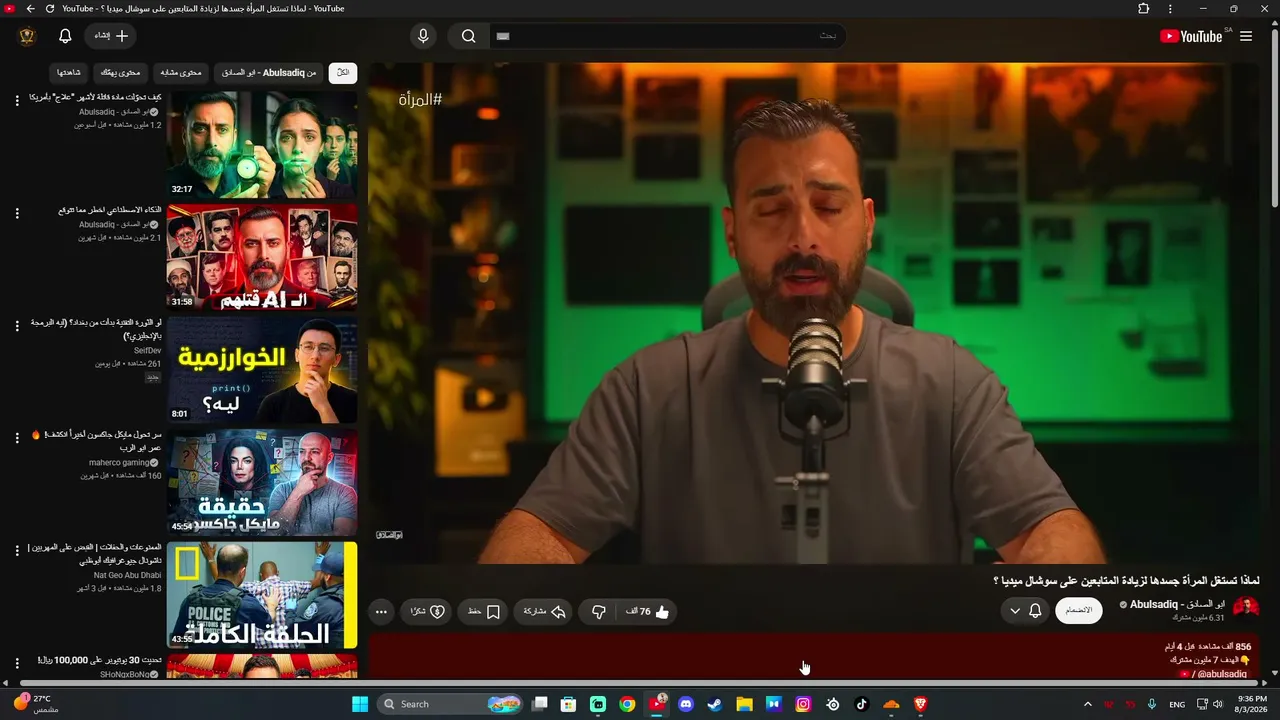
Task: Click the main video player
Action: (x=814, y=314)
